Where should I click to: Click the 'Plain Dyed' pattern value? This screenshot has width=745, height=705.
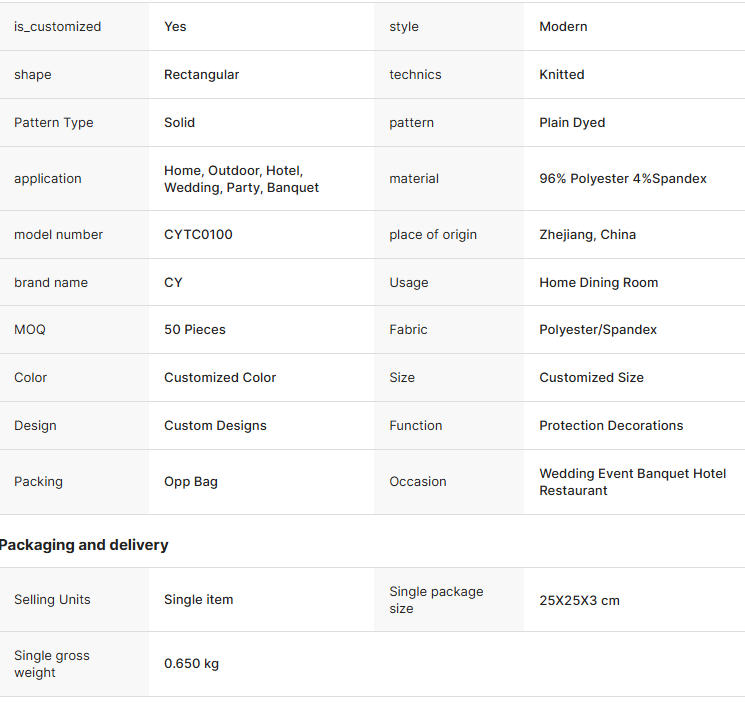tap(572, 123)
